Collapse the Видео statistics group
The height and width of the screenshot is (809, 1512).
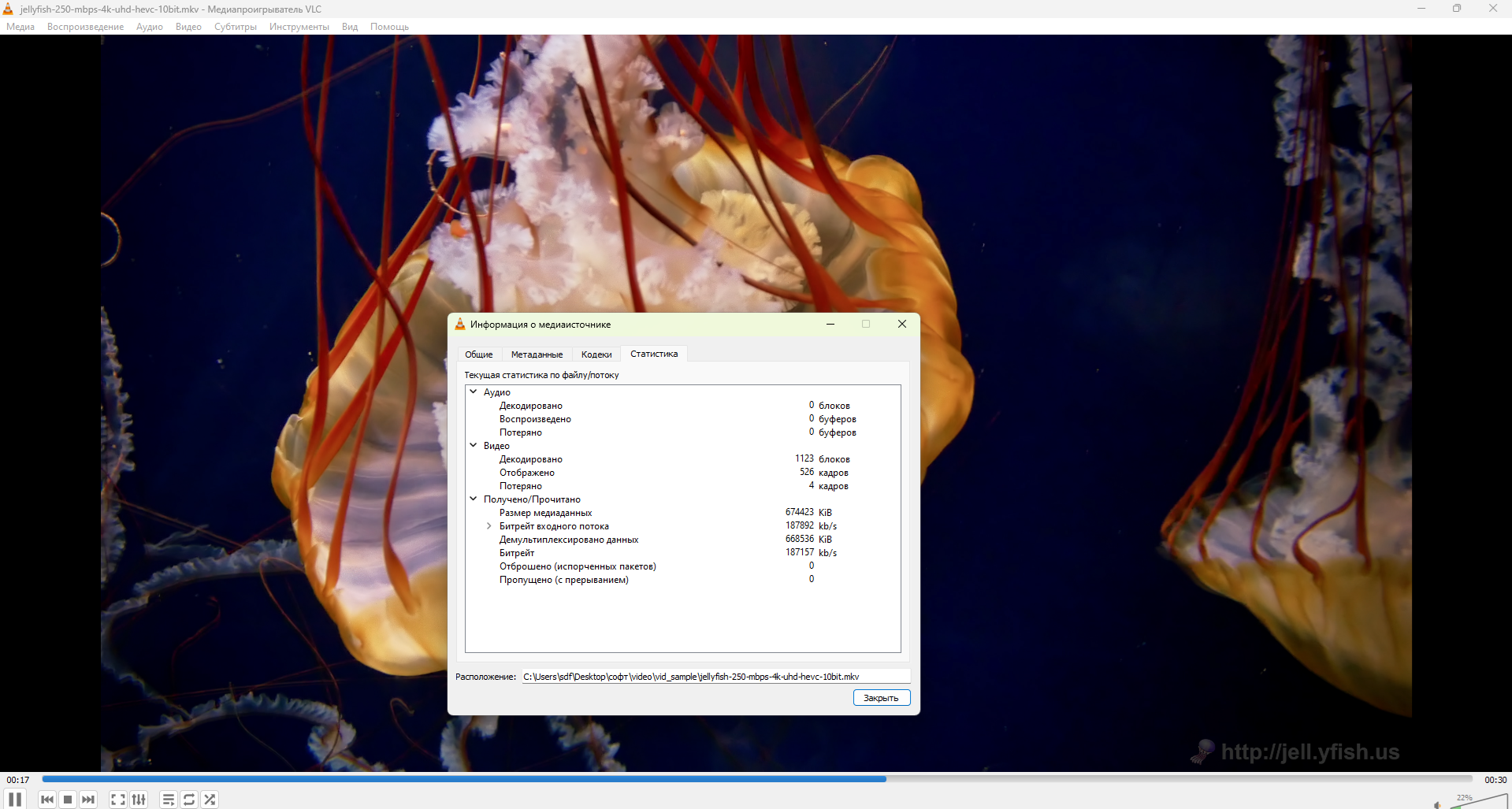pos(474,445)
